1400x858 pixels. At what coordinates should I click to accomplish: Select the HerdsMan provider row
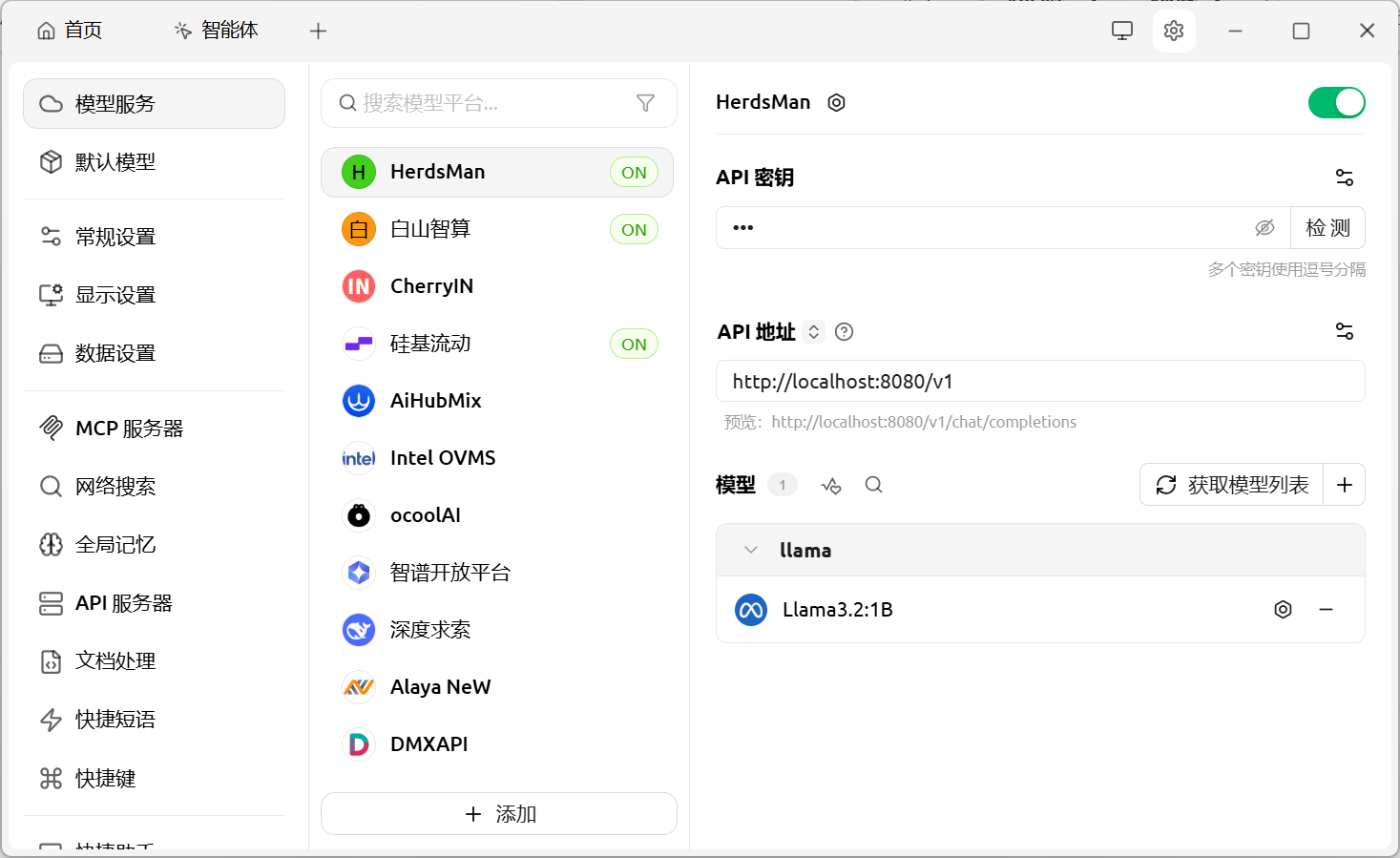pyautogui.click(x=497, y=172)
